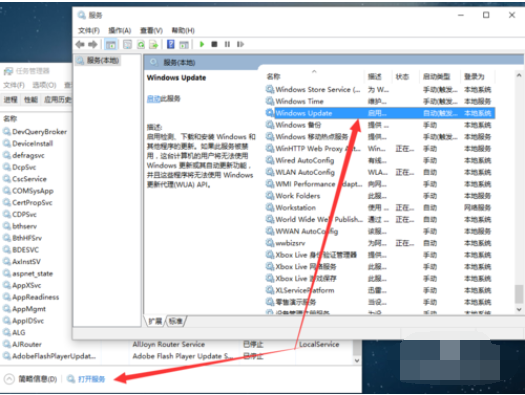The height and width of the screenshot is (395, 525).
Task: Click the Back arrow in Services toolbar
Action: tap(80, 44)
